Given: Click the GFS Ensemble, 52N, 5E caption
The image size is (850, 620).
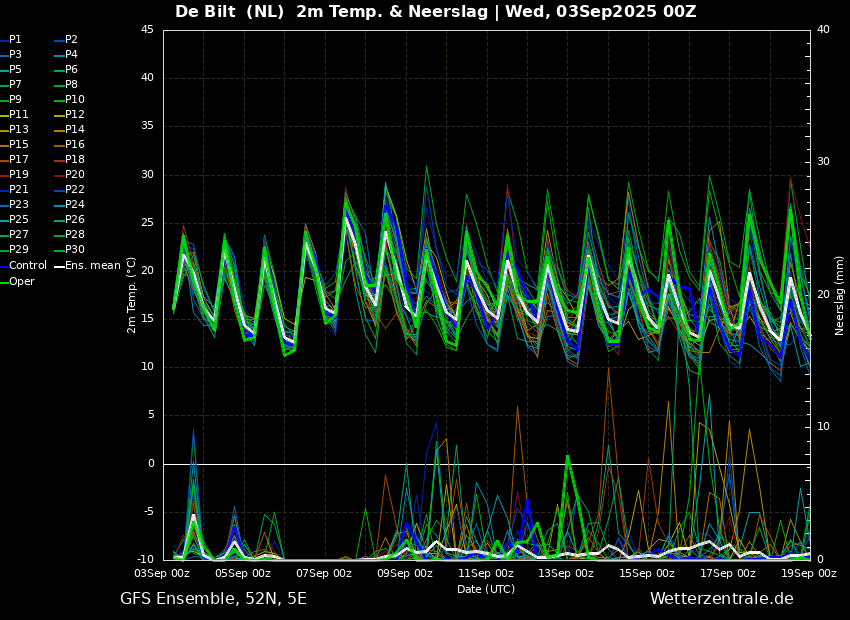Looking at the screenshot, I should click(x=213, y=599).
